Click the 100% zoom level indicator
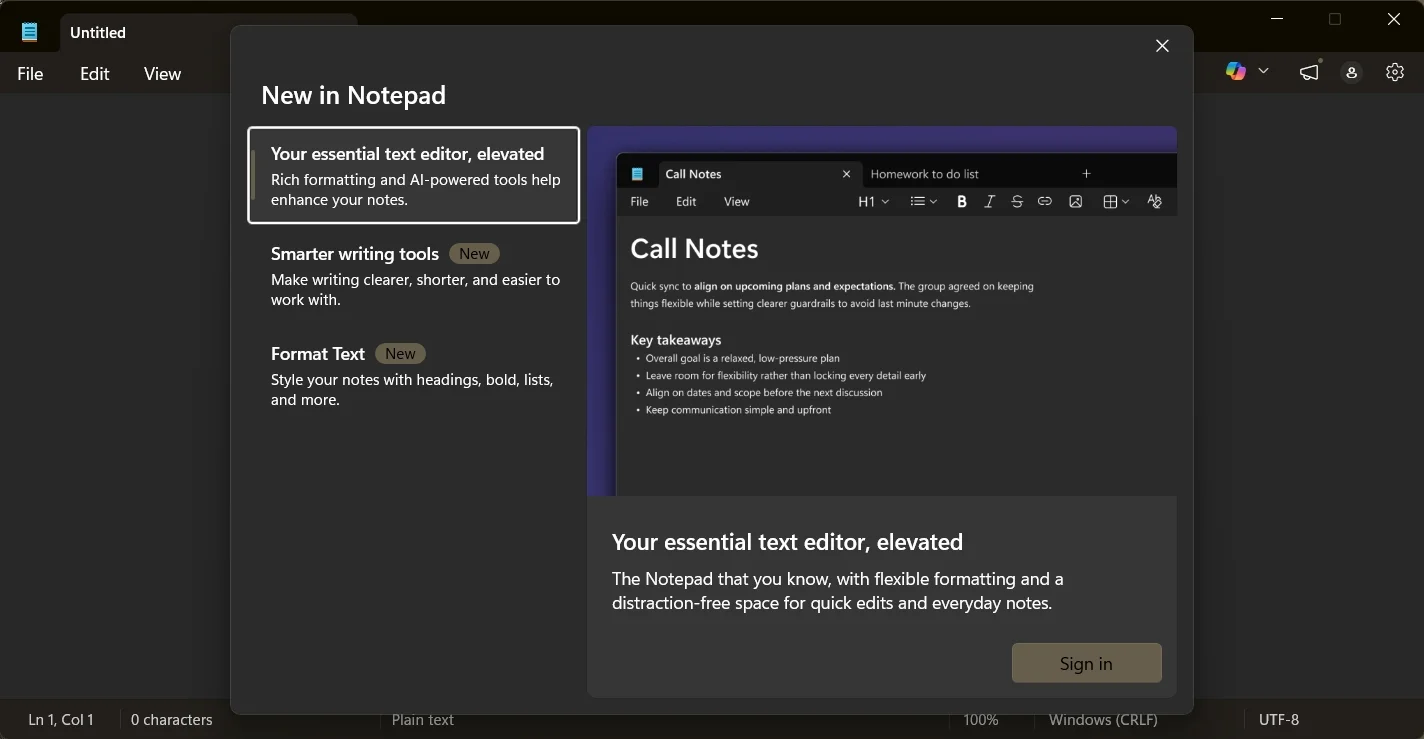This screenshot has height=739, width=1424. point(981,719)
